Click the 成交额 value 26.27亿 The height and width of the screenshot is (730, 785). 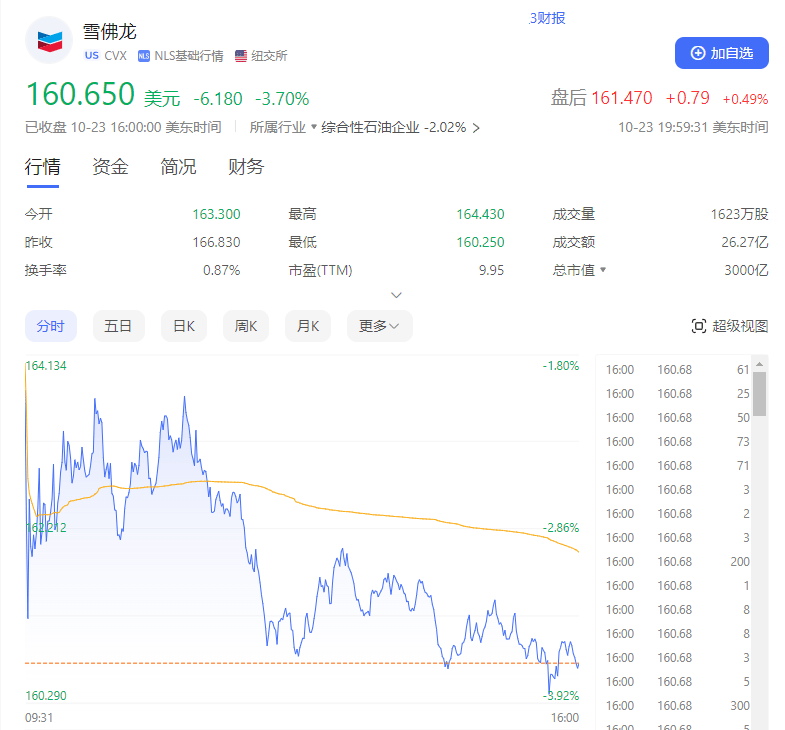tap(744, 242)
